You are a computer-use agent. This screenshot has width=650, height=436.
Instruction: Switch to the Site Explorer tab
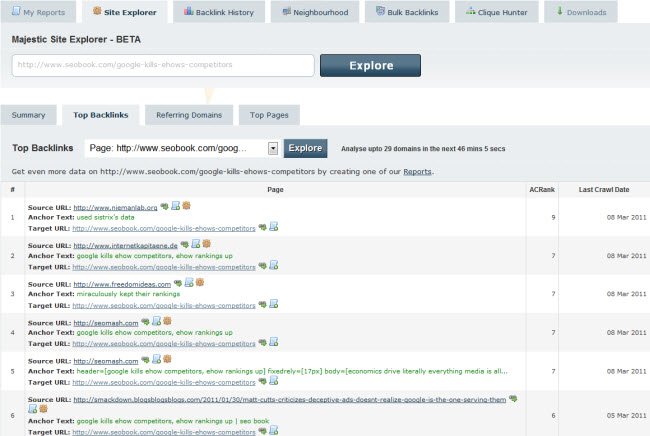124,12
